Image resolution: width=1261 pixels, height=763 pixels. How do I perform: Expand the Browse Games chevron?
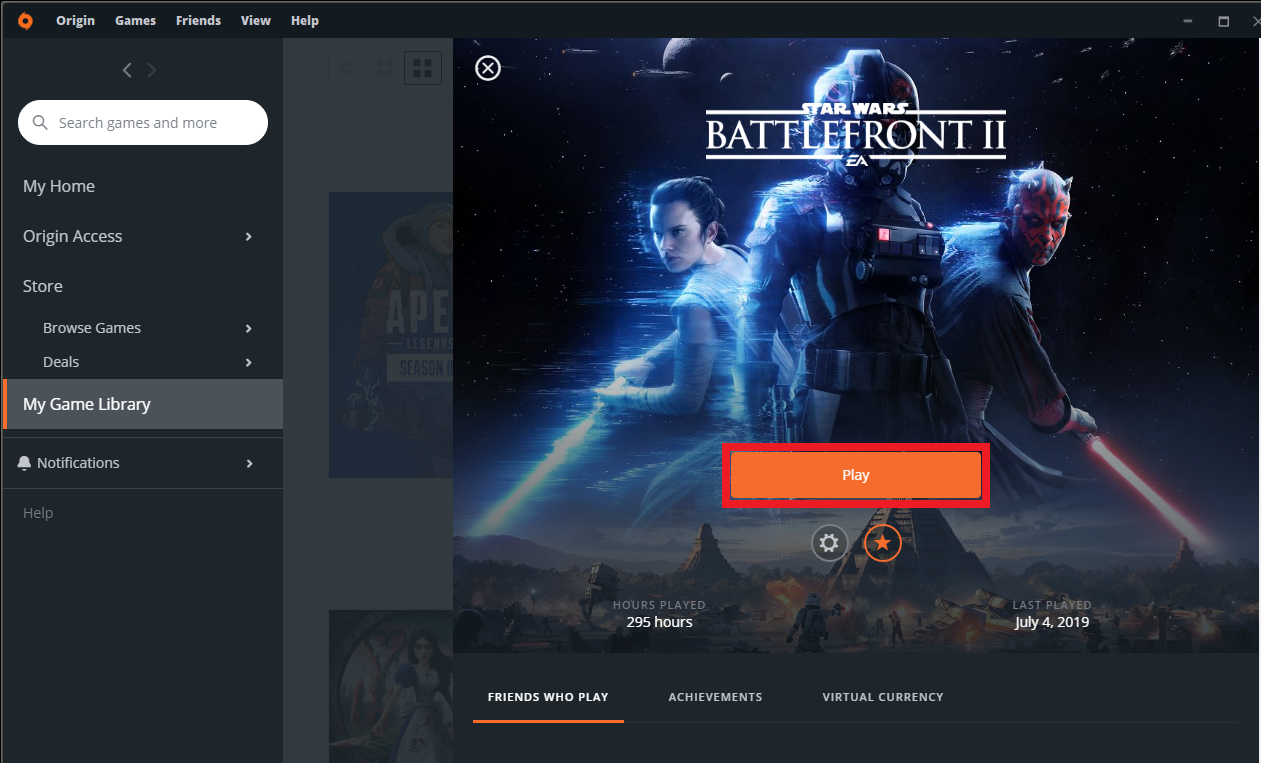pyautogui.click(x=249, y=328)
